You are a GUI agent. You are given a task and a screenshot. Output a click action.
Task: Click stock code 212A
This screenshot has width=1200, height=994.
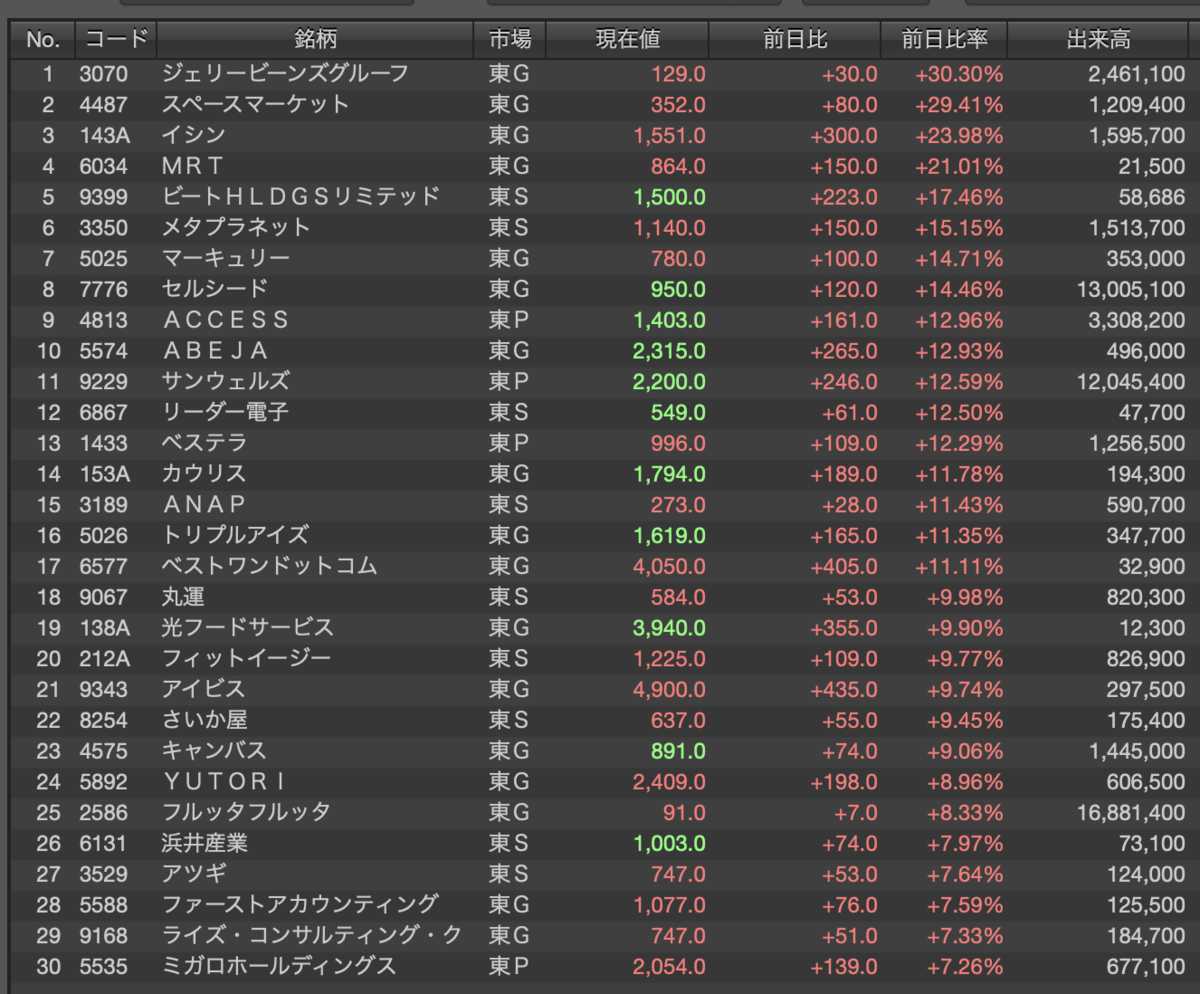click(x=104, y=658)
